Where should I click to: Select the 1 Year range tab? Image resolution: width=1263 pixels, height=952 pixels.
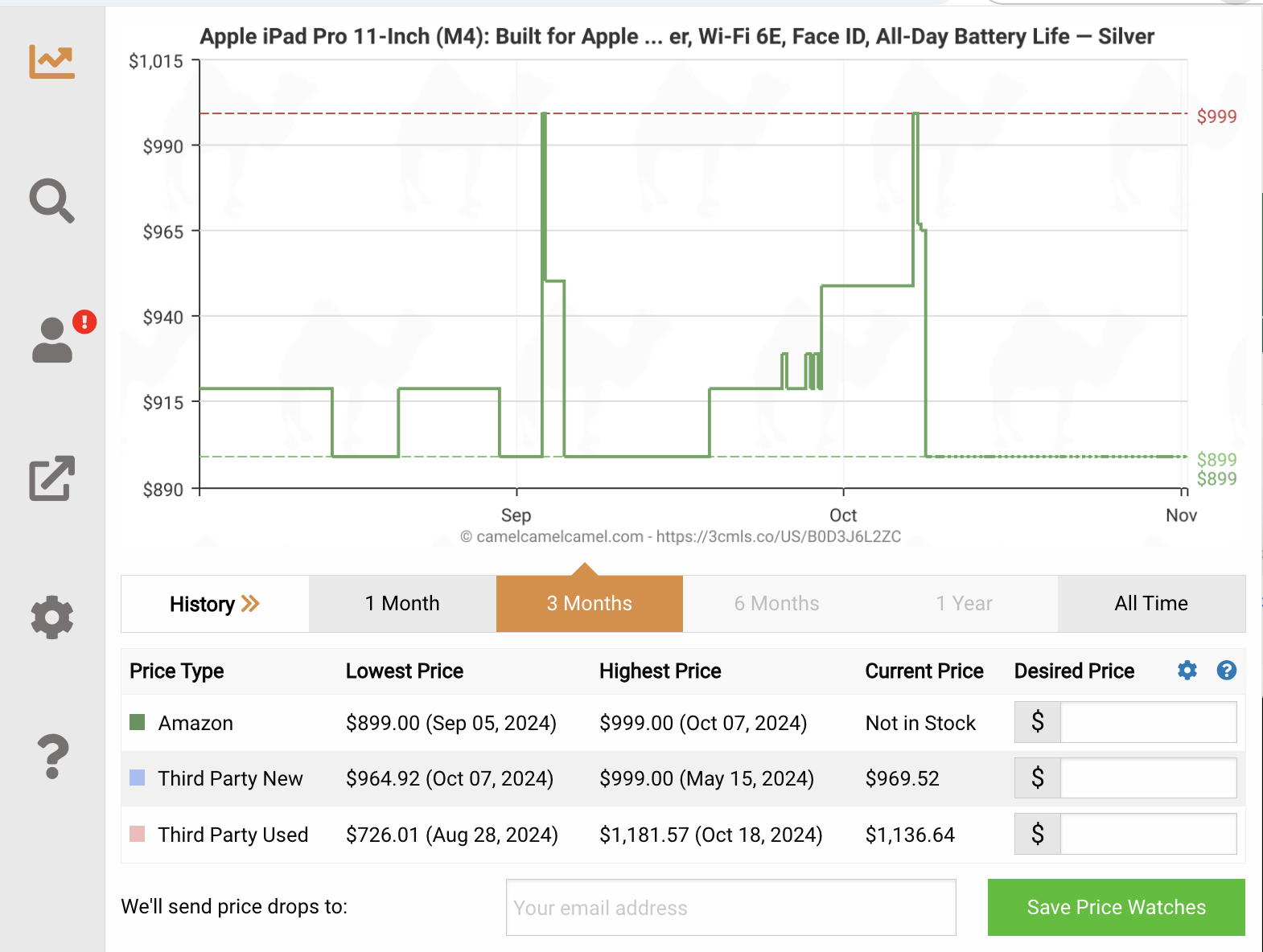point(964,604)
